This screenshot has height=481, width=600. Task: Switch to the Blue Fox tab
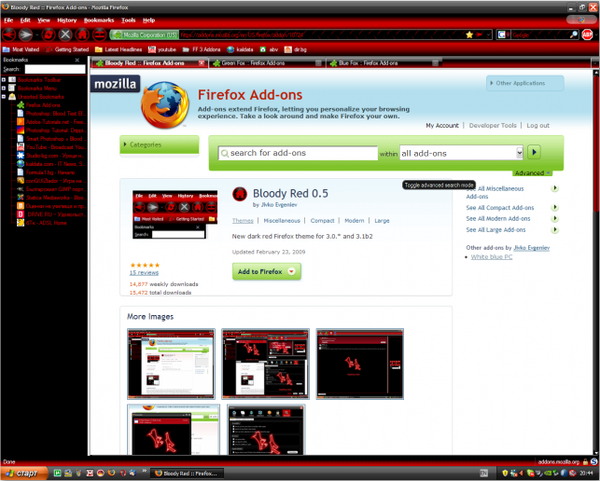tap(383, 63)
